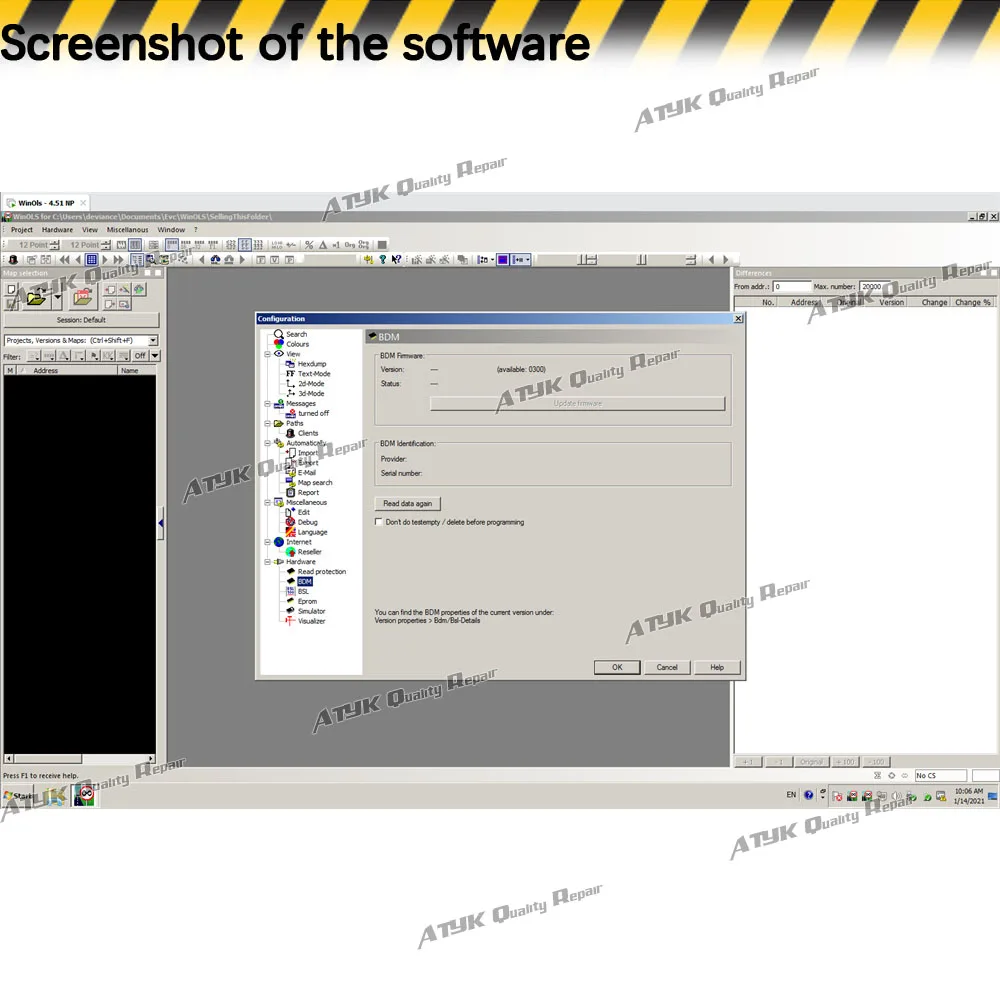Click the blue grid toolbar icon
Screen dimensions: 1000x1000
click(91, 260)
